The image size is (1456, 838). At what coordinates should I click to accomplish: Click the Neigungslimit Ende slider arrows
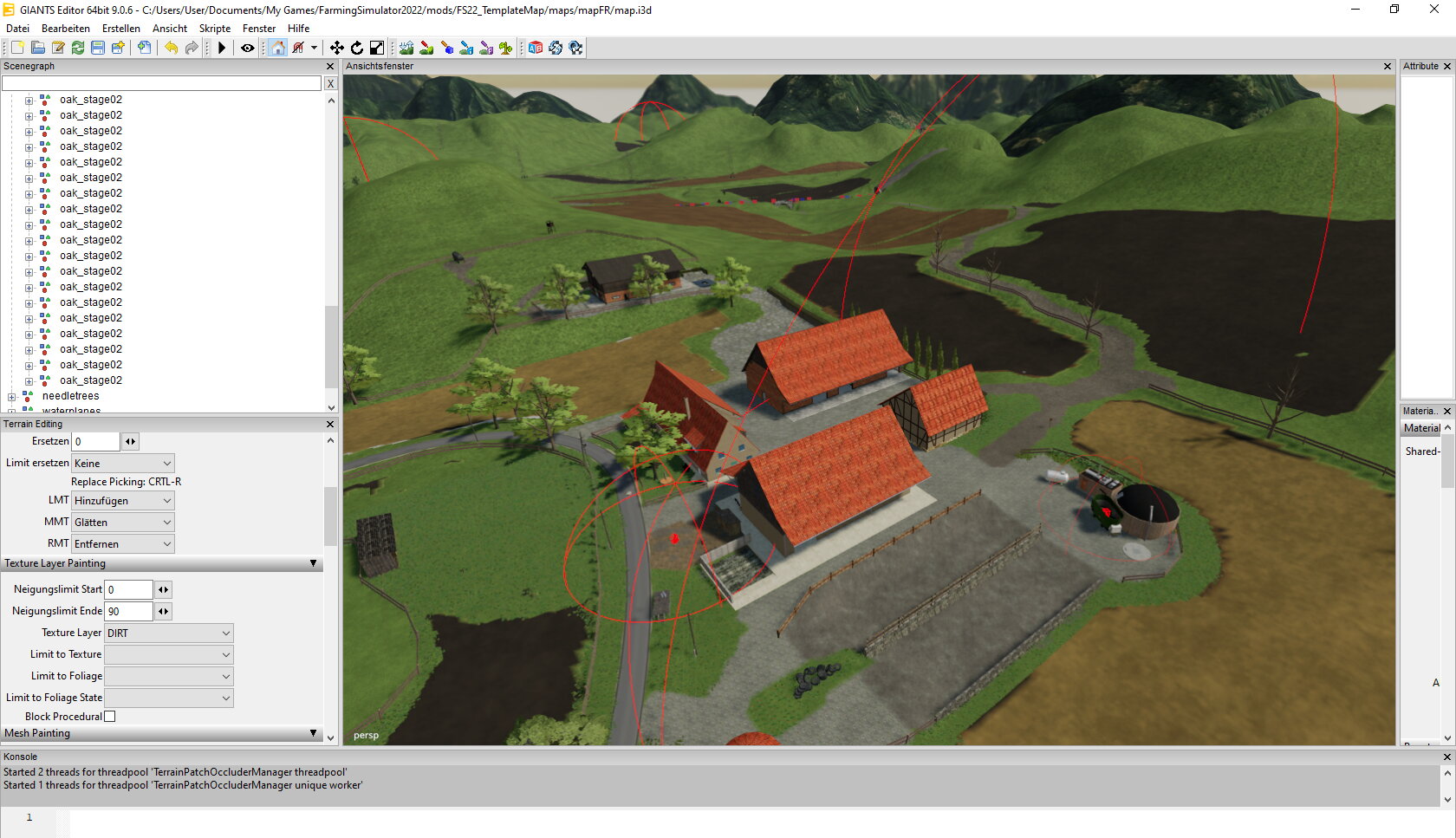click(x=163, y=611)
